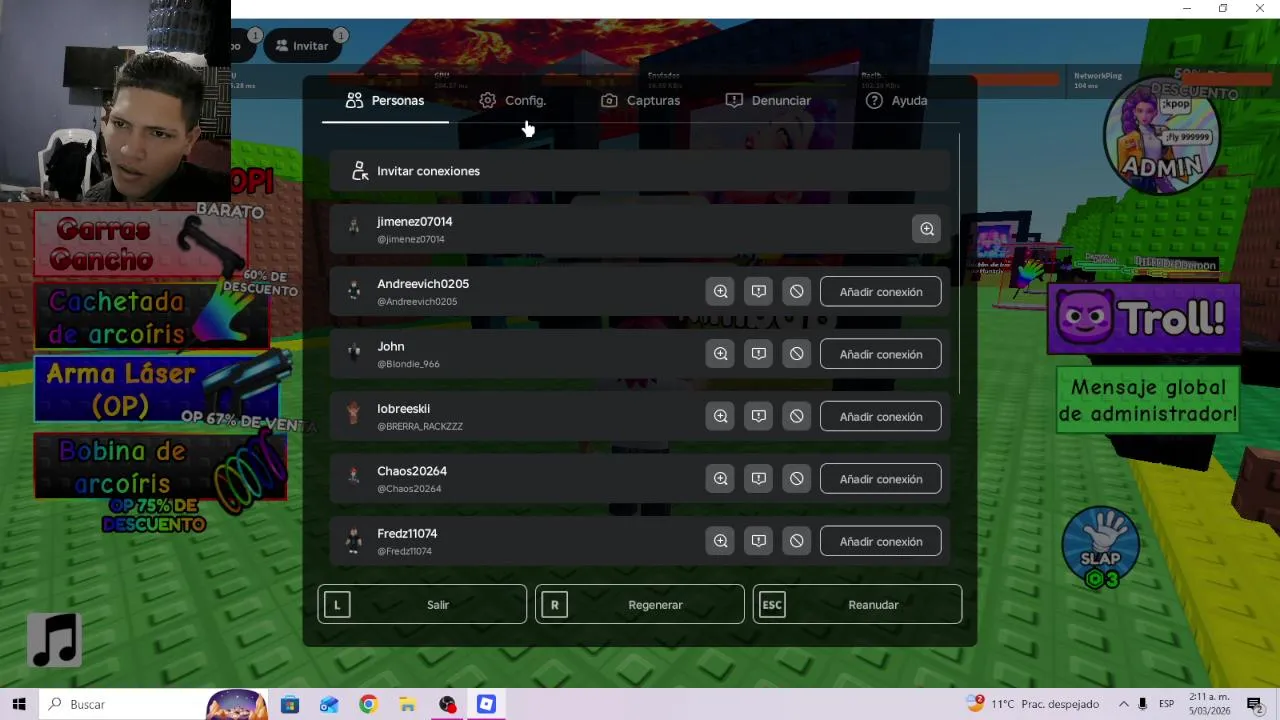This screenshot has height=720, width=1280.
Task: Report icon for Chaos20264
Action: click(758, 479)
